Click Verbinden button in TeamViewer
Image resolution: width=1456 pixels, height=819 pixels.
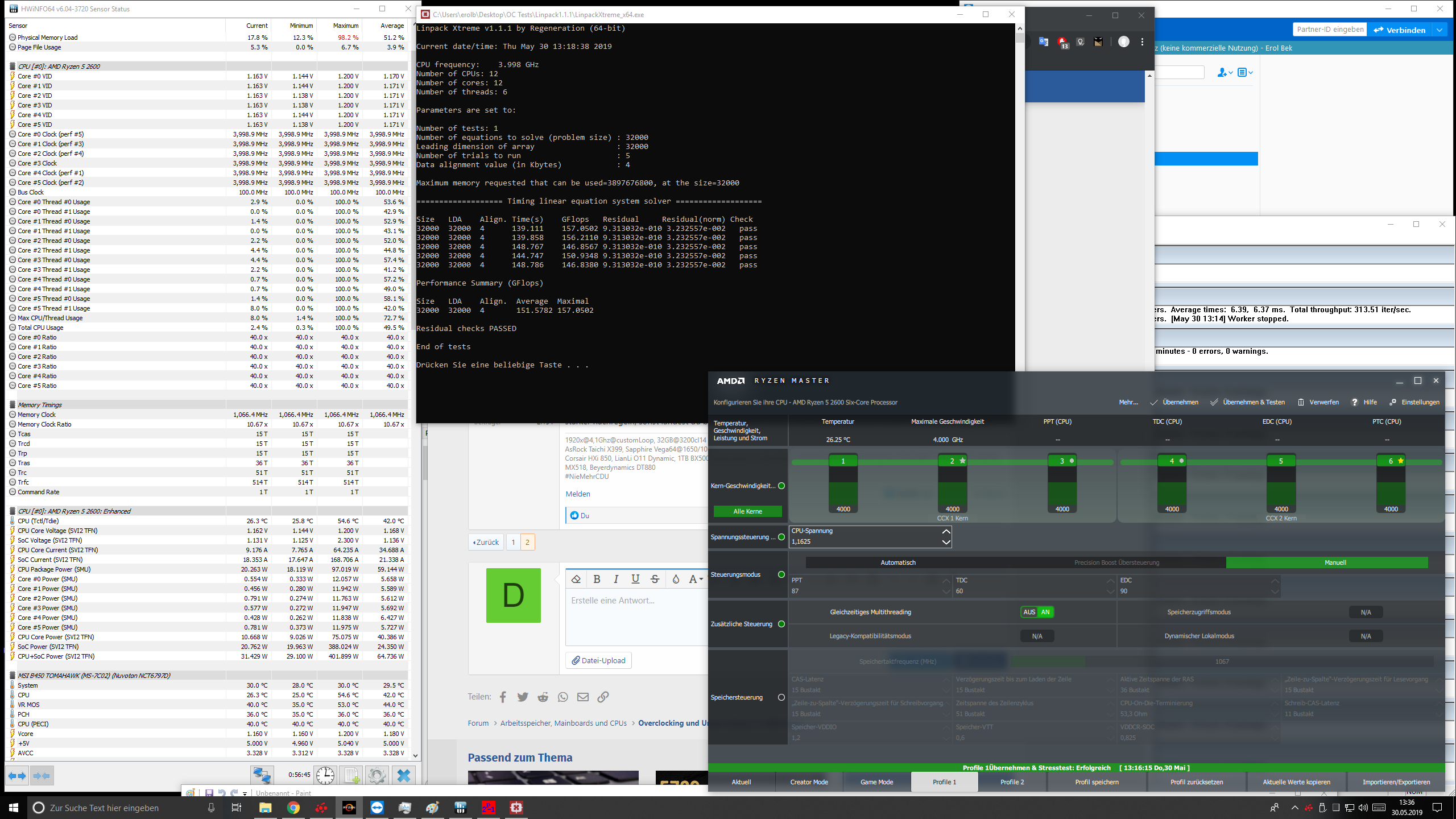pos(1399,30)
